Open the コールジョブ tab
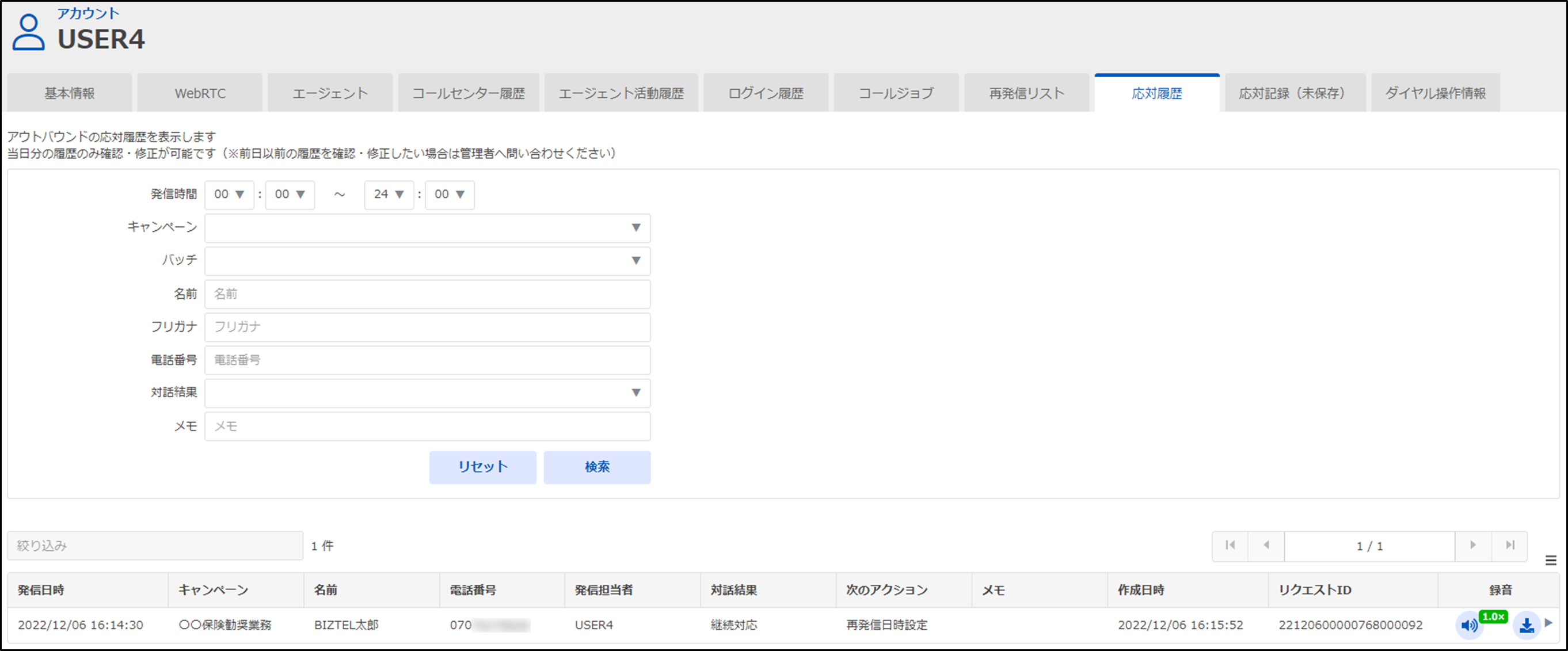 point(896,93)
